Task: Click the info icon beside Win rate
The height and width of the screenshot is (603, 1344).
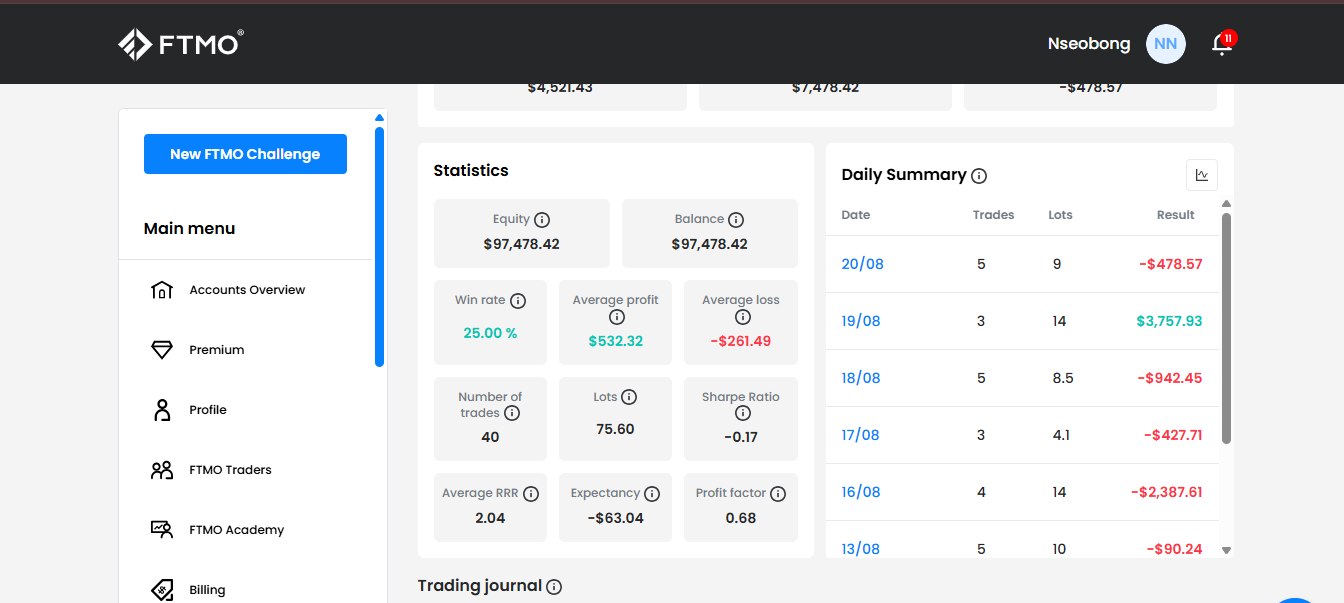Action: click(x=518, y=300)
